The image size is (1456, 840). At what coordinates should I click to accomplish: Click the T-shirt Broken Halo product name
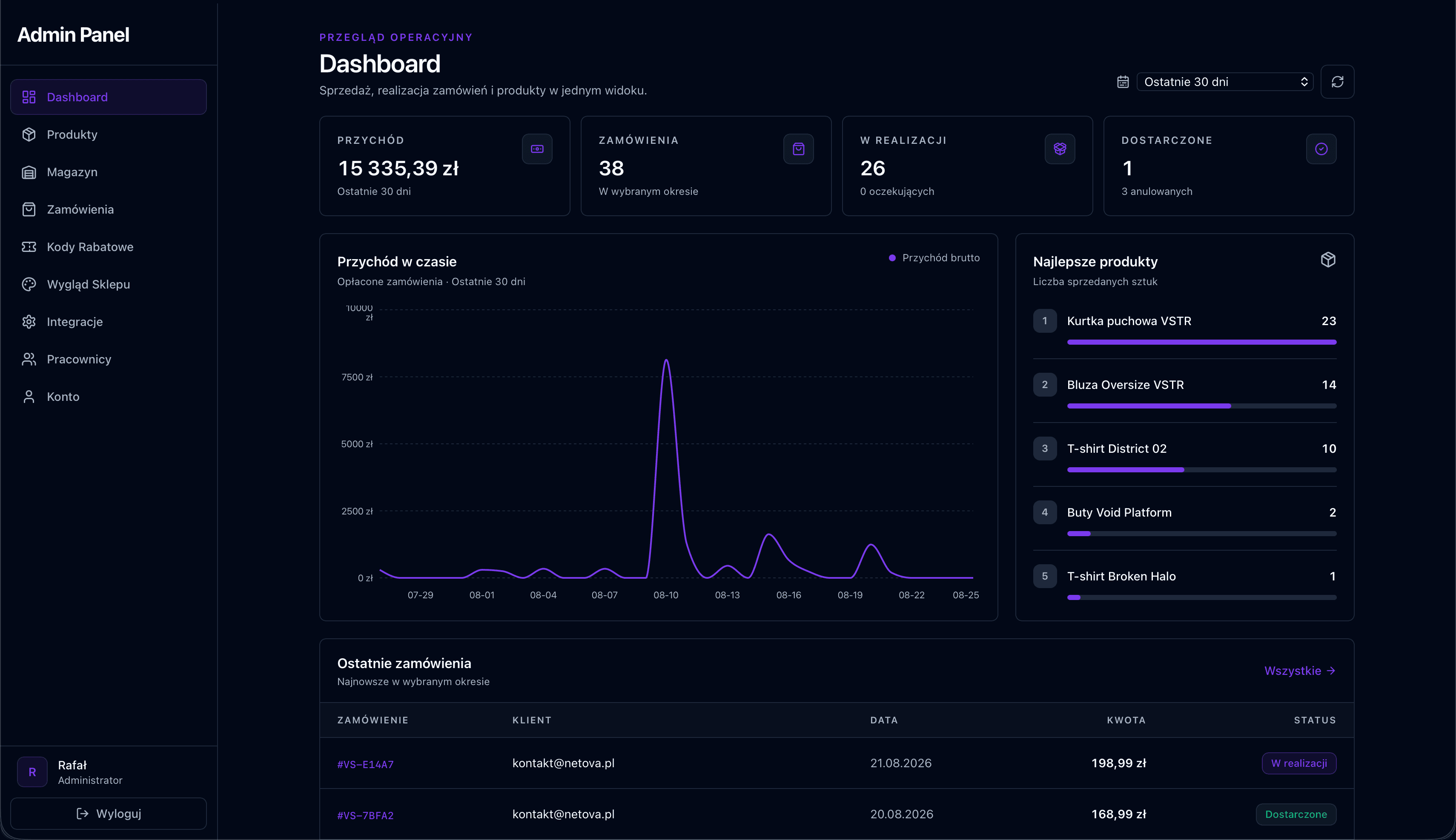click(1121, 576)
